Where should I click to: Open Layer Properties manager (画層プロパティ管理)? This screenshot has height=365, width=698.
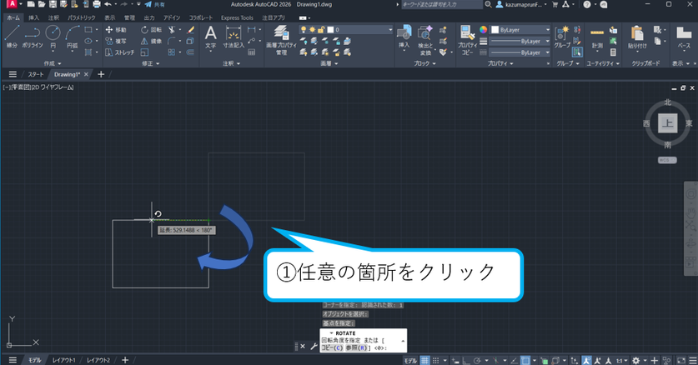pos(281,39)
